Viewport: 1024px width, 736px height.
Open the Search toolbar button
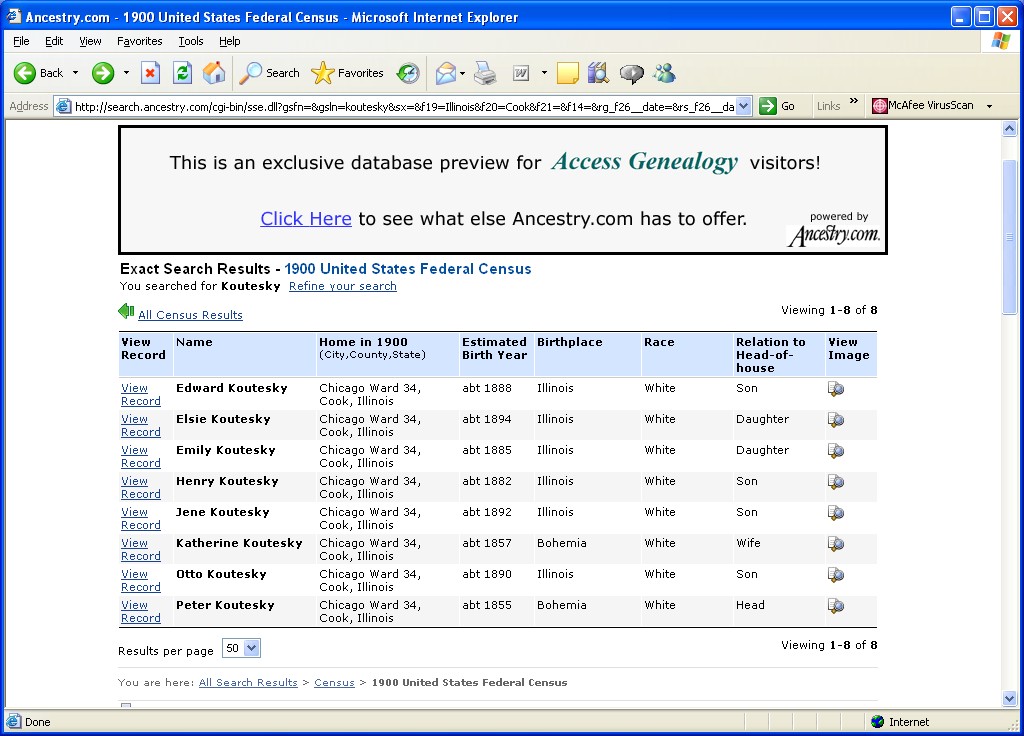click(270, 72)
